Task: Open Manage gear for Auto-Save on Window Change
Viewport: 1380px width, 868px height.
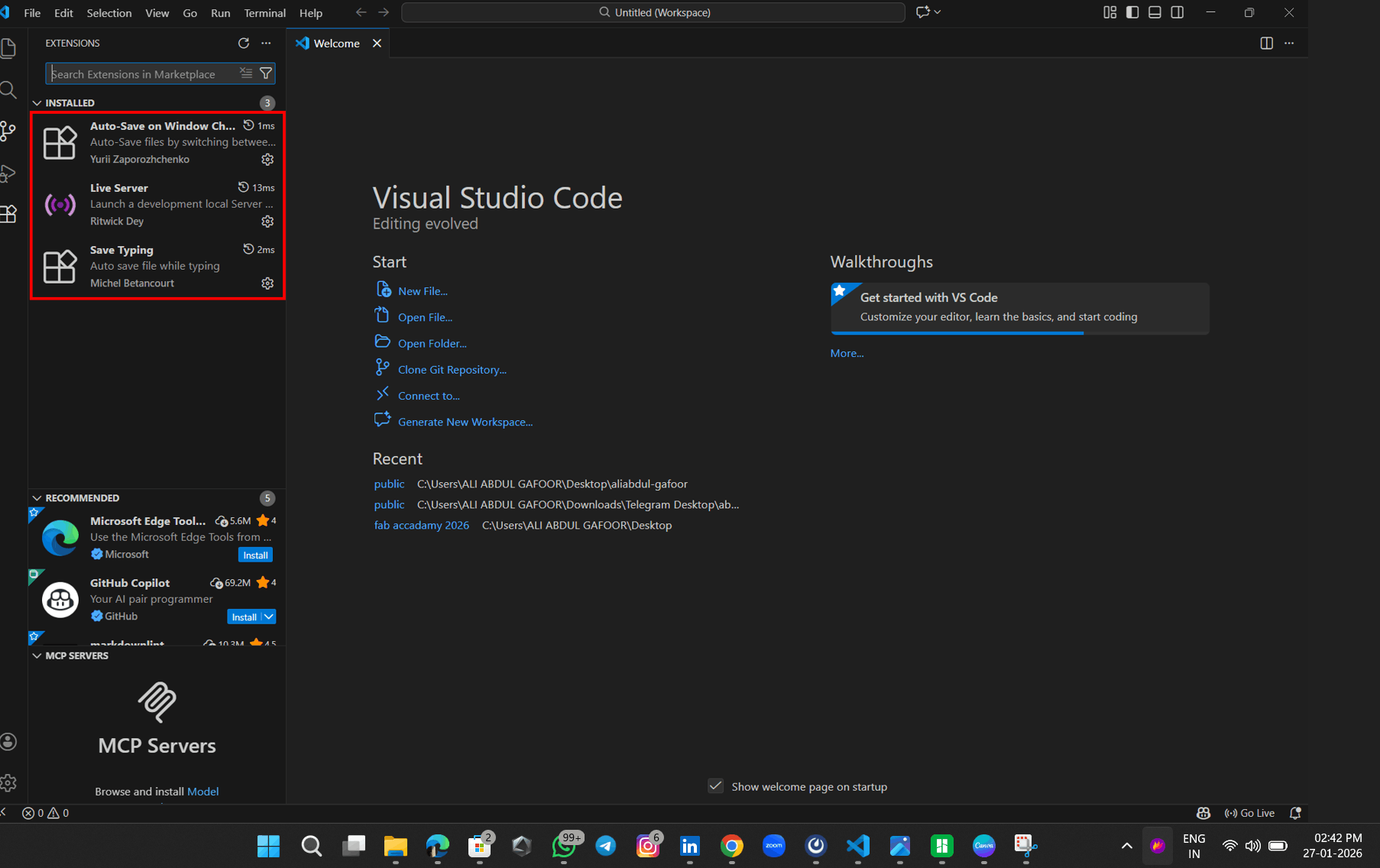Action: (267, 160)
